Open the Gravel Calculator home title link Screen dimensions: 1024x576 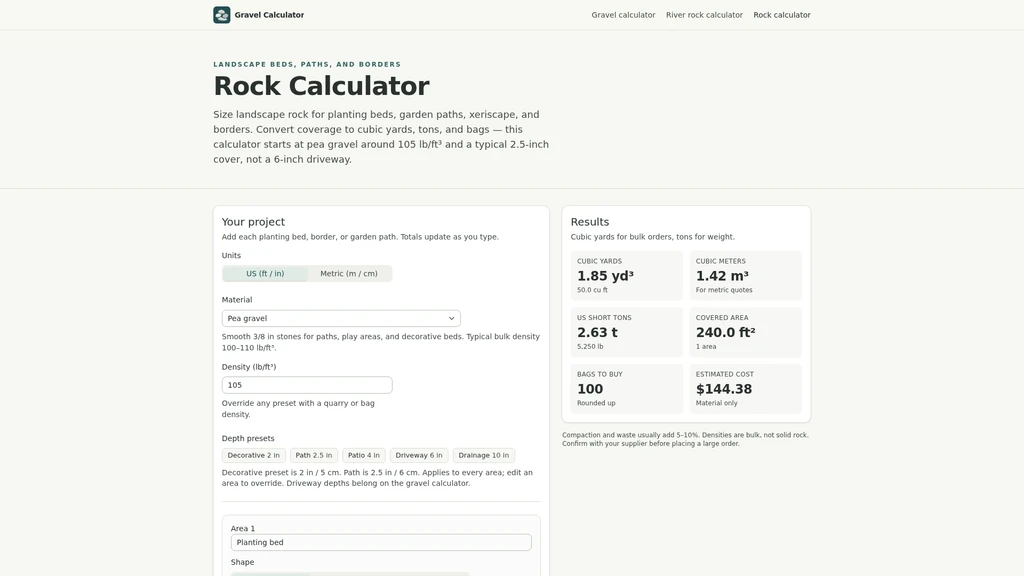269,15
